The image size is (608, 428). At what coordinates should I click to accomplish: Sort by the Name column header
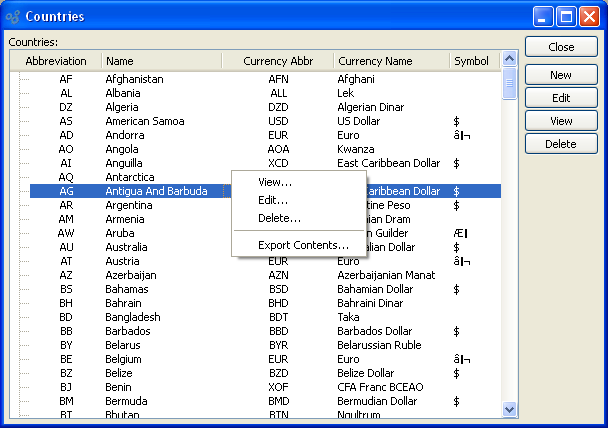click(160, 61)
